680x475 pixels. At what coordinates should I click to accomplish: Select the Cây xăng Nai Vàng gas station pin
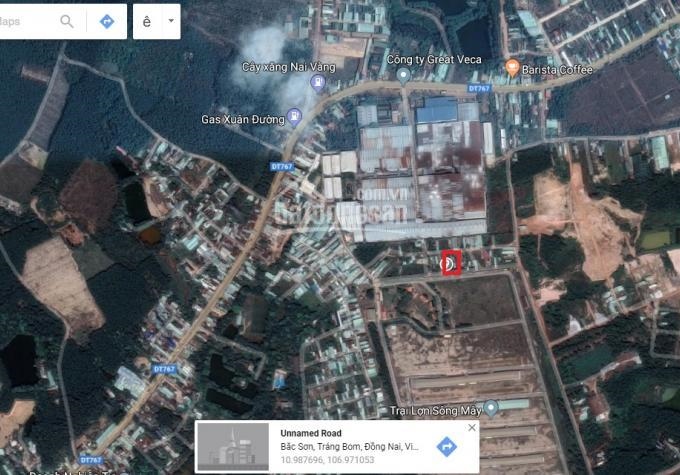click(x=318, y=82)
